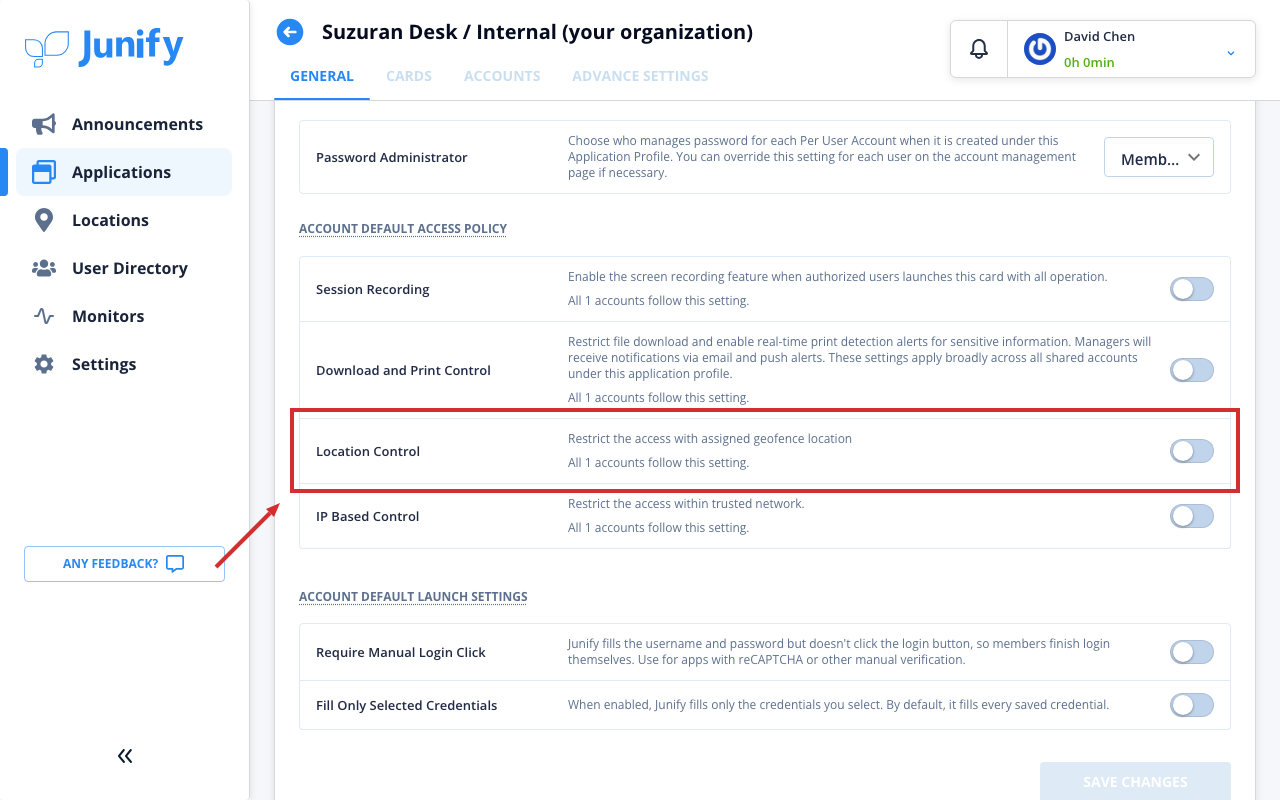The image size is (1280, 800).
Task: Click the blue back arrow icon
Action: [x=290, y=32]
